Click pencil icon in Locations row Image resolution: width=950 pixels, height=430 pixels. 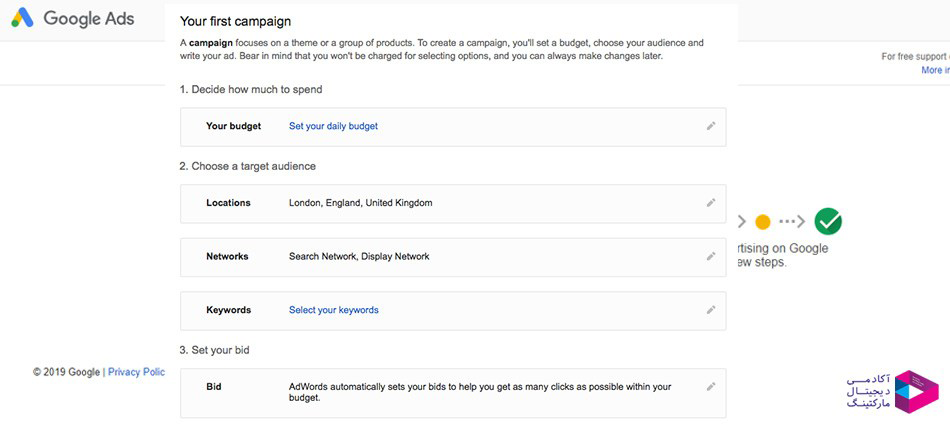coord(711,203)
